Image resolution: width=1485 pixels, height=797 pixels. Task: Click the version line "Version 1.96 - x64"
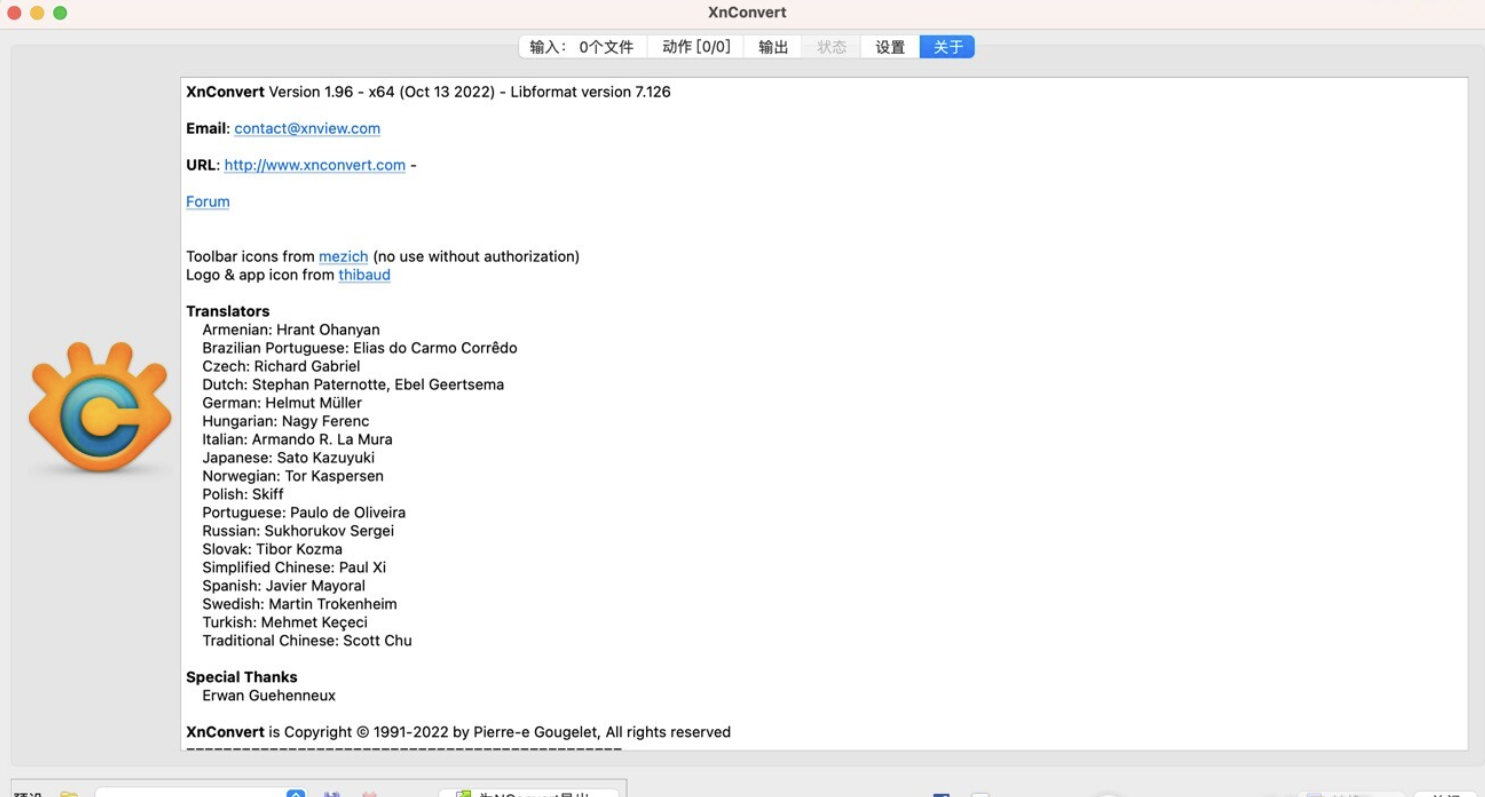tap(333, 92)
